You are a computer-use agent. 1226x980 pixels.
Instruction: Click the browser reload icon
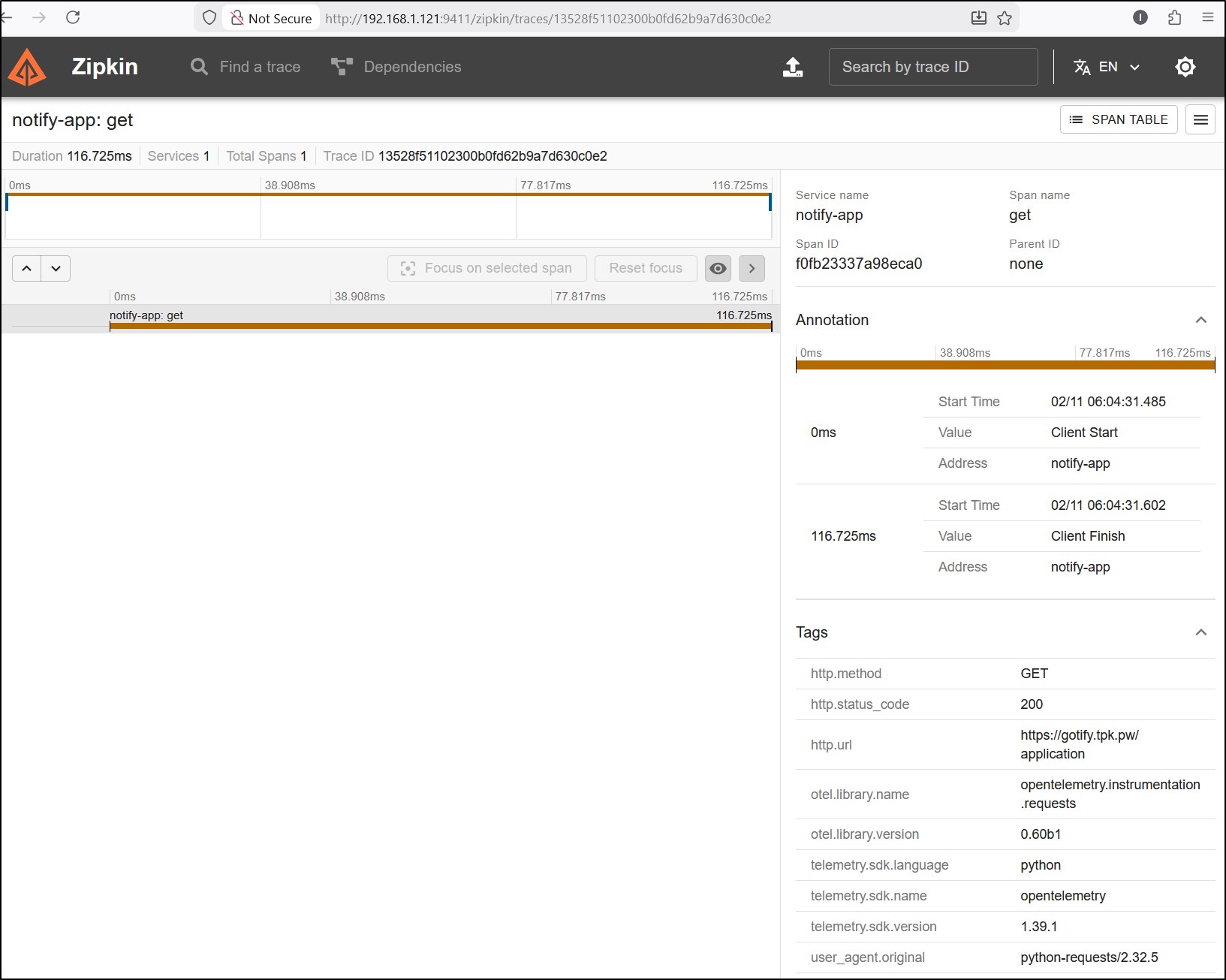pyautogui.click(x=73, y=17)
